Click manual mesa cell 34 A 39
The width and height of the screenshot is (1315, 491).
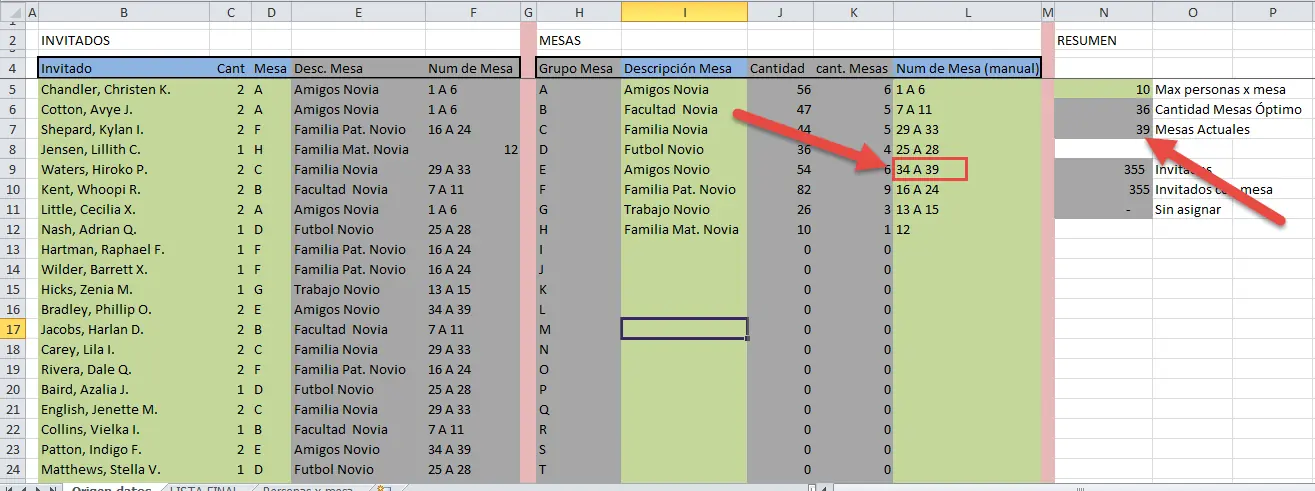pos(930,169)
